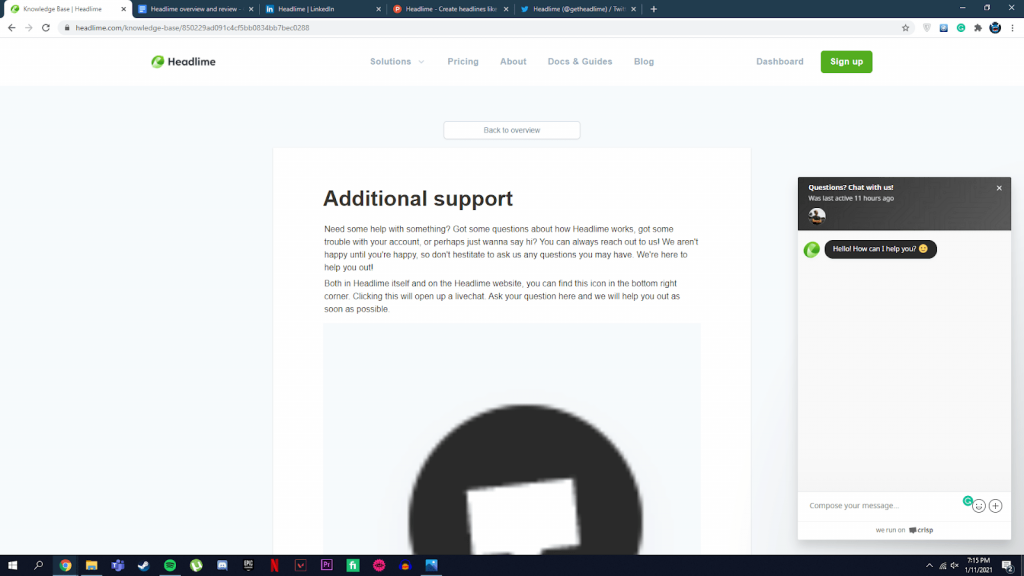Open Netflix from the taskbar
The height and width of the screenshot is (576, 1024).
pos(274,566)
